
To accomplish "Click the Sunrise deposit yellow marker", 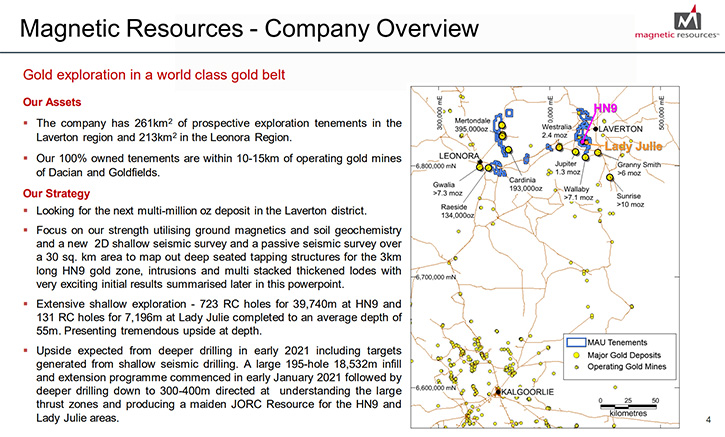I will (610, 178).
